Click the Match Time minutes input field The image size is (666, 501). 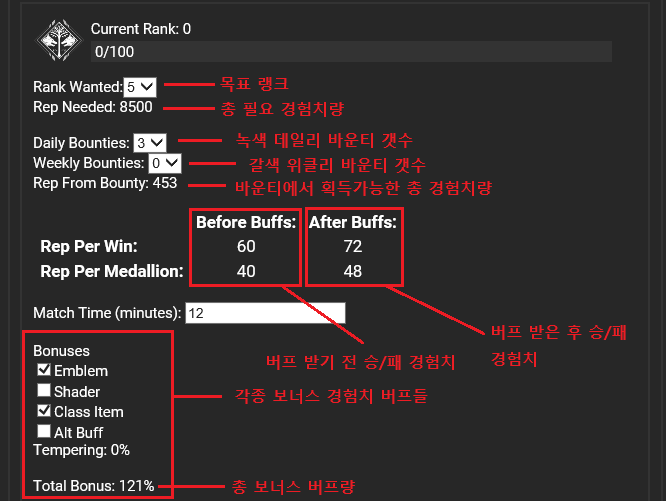(x=265, y=313)
